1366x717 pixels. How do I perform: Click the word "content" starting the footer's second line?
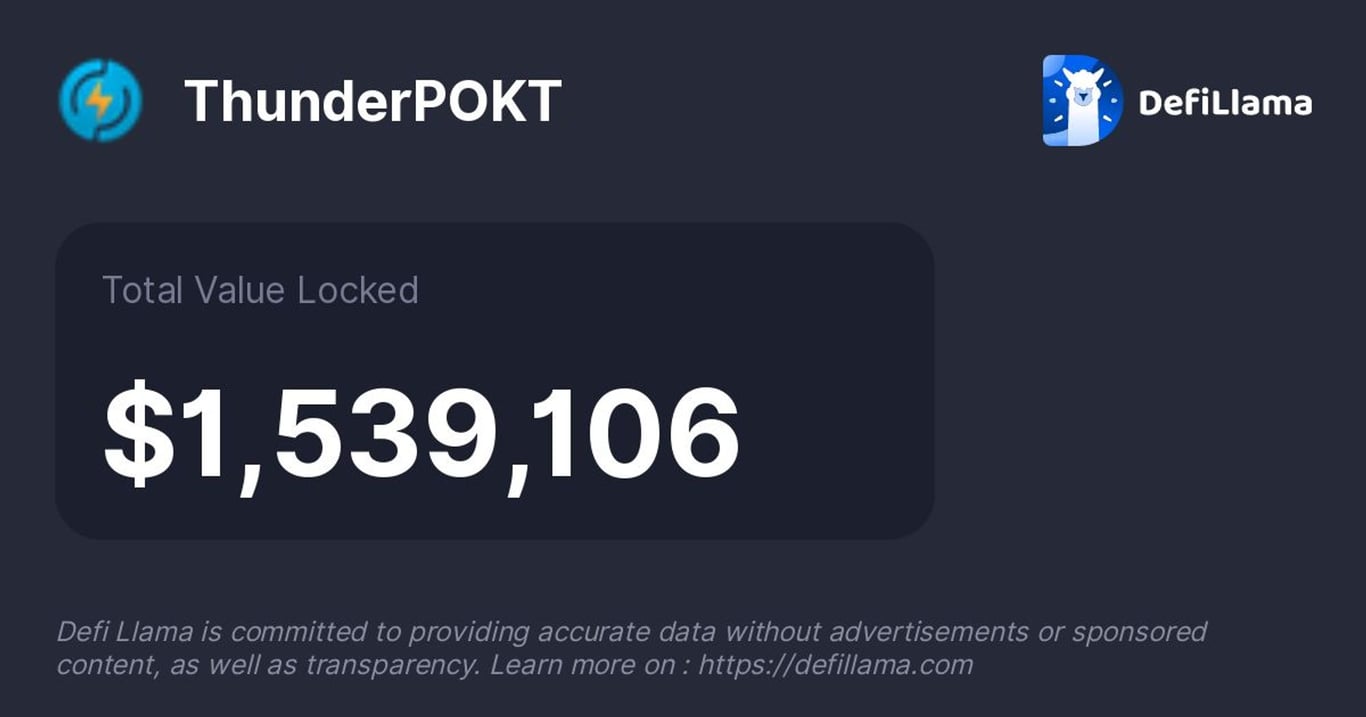(x=98, y=665)
